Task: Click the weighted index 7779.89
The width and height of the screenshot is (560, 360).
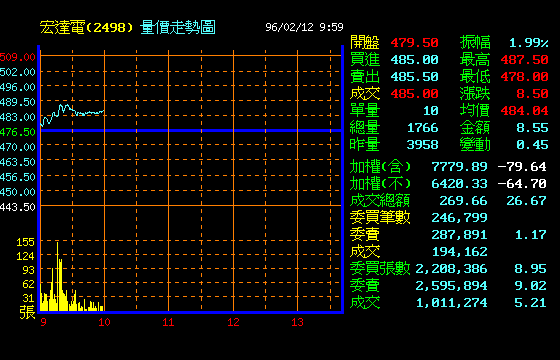Action: click(x=459, y=166)
